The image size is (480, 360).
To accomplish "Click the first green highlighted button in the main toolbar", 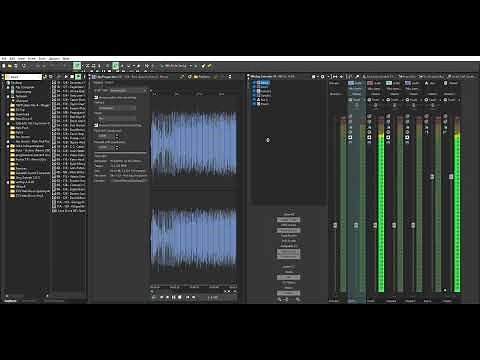I will pos(77,66).
